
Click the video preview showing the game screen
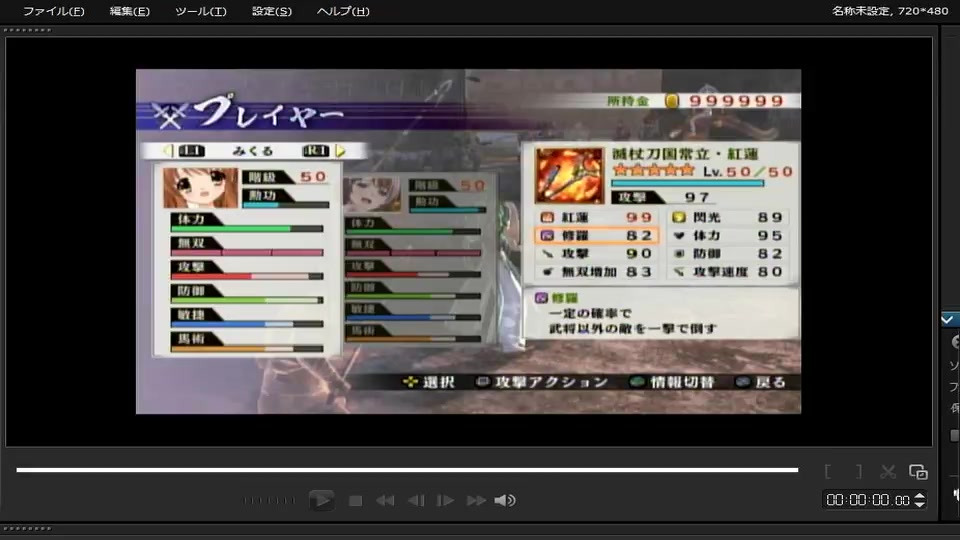coord(468,241)
